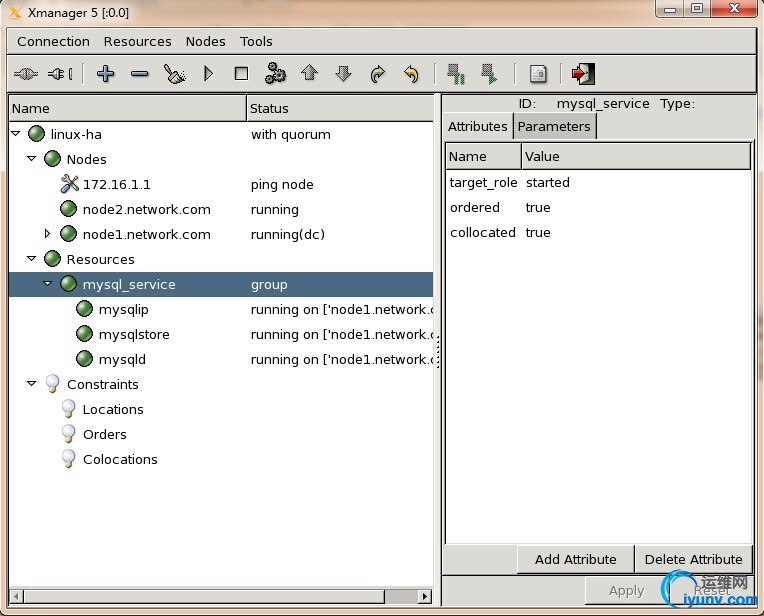Click the green status icon beside linux-ha
This screenshot has width=764, height=616.
pyautogui.click(x=36, y=134)
